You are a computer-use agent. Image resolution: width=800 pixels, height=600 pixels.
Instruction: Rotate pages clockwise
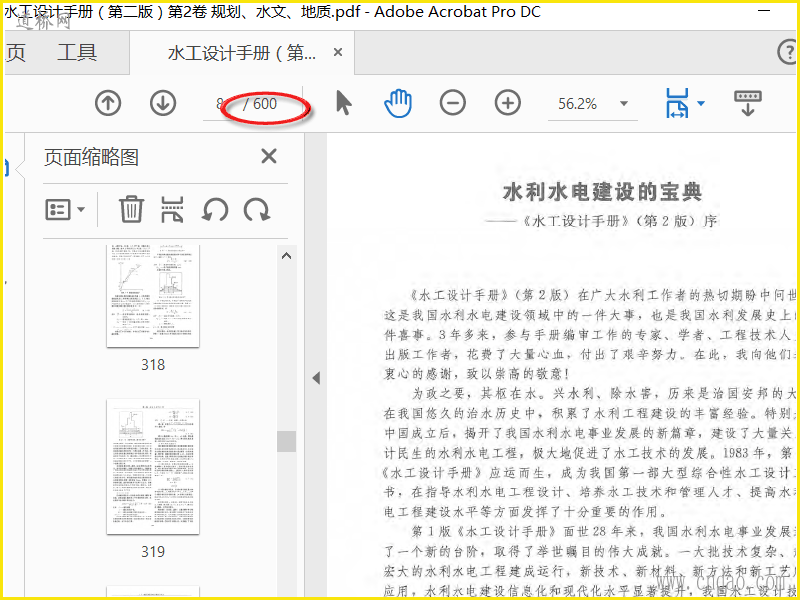coord(257,210)
